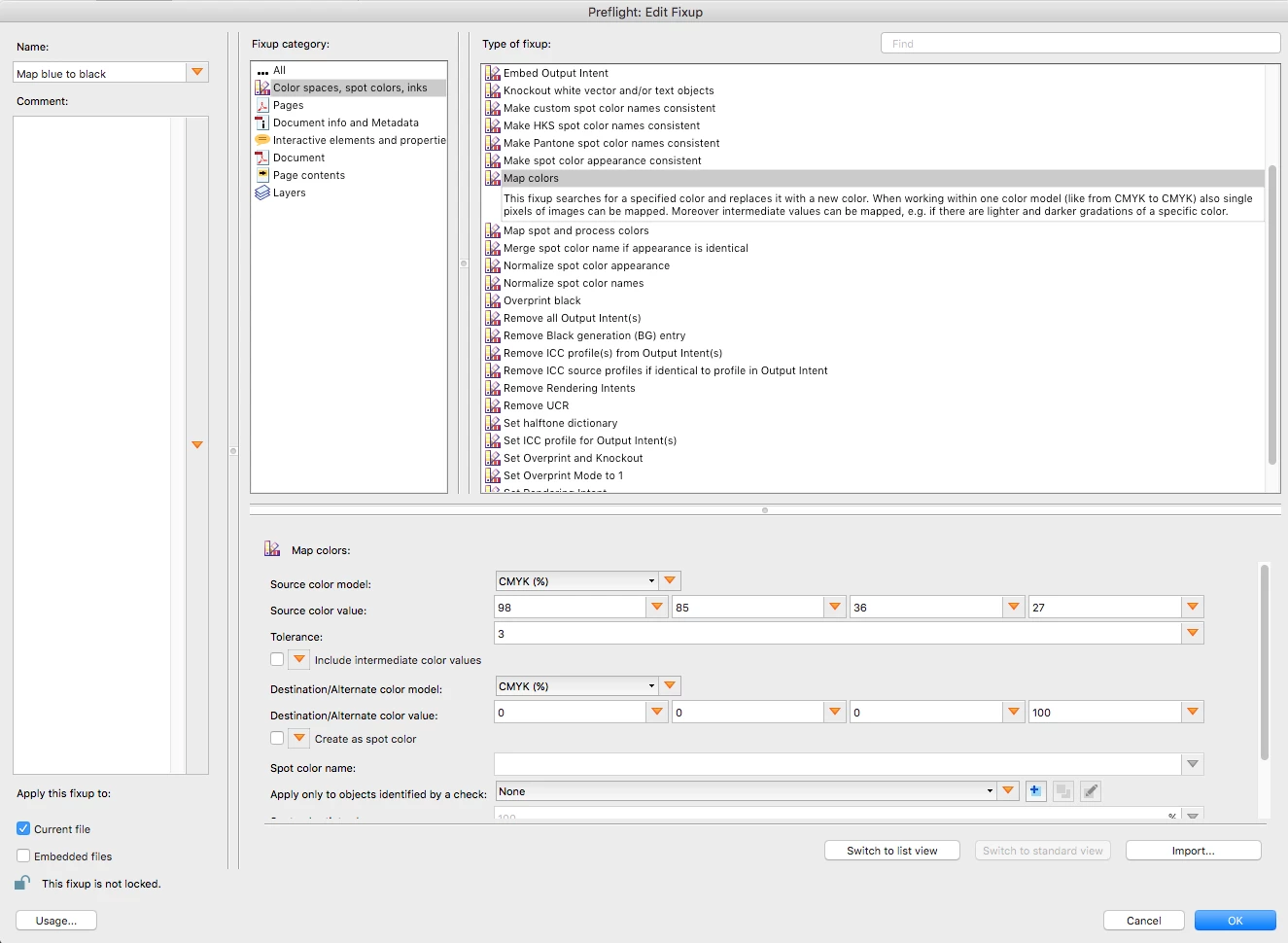Screen dimensions: 1288x943
Task: Click the Interactive elements category icon
Action: [262, 140]
